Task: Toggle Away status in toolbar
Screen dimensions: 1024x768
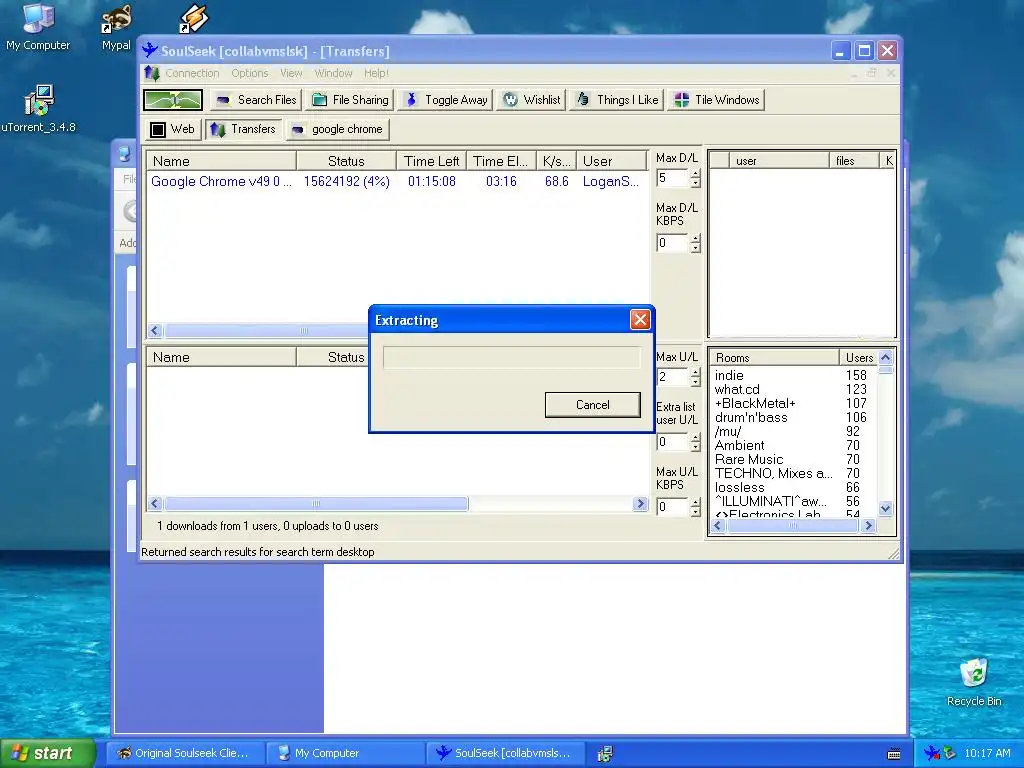Action: [x=446, y=100]
